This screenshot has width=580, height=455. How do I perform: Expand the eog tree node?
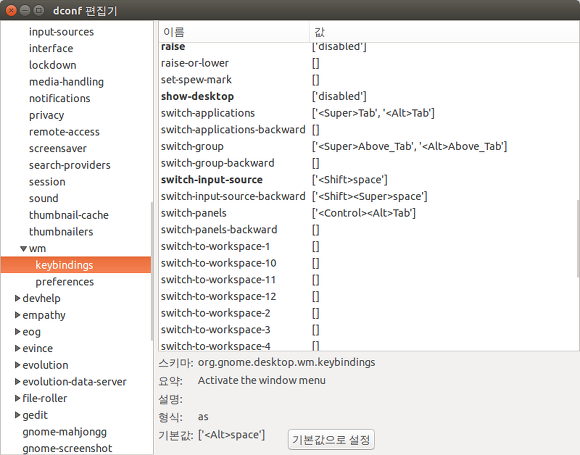[x=17, y=331]
